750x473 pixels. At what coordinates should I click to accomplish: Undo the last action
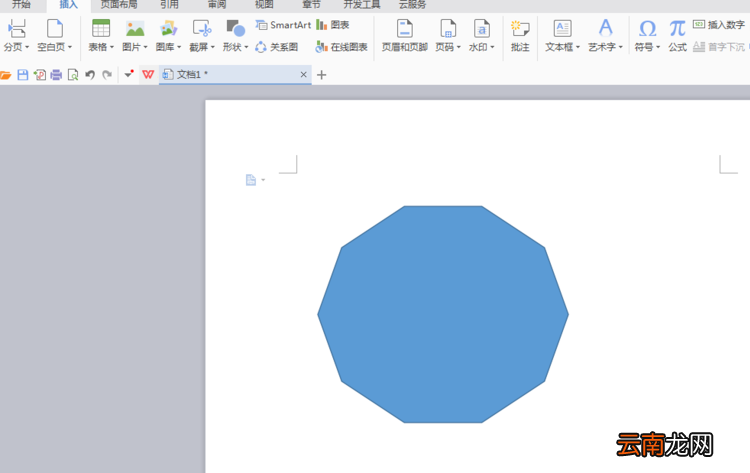click(90, 75)
